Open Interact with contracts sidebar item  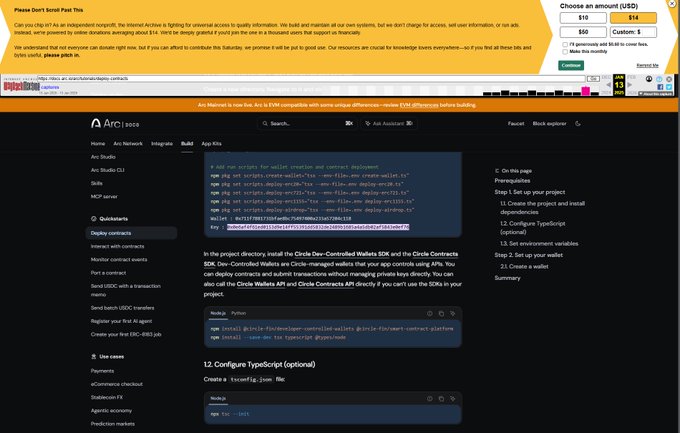(x=118, y=246)
